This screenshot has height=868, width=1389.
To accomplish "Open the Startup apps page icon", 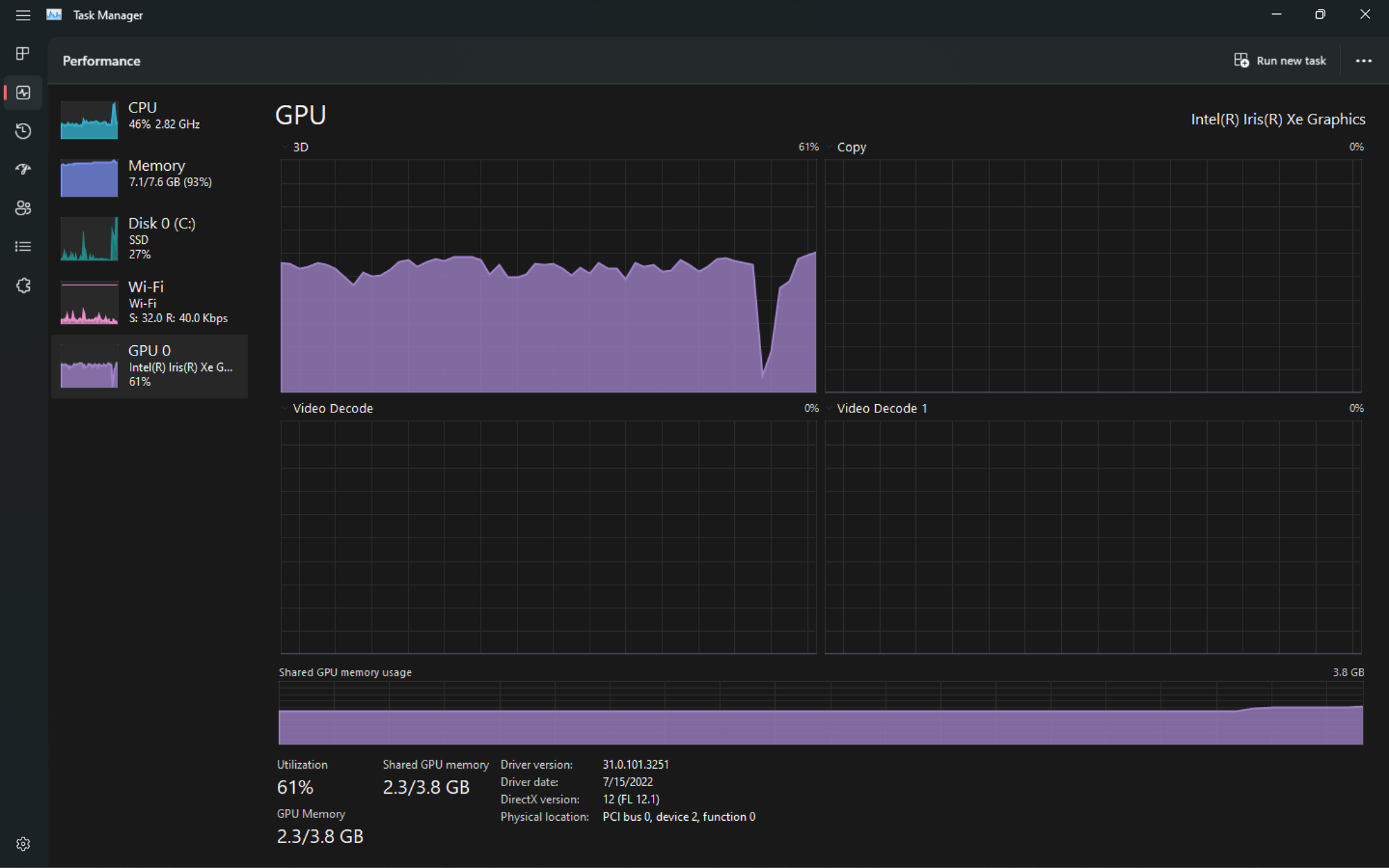I will click(23, 169).
